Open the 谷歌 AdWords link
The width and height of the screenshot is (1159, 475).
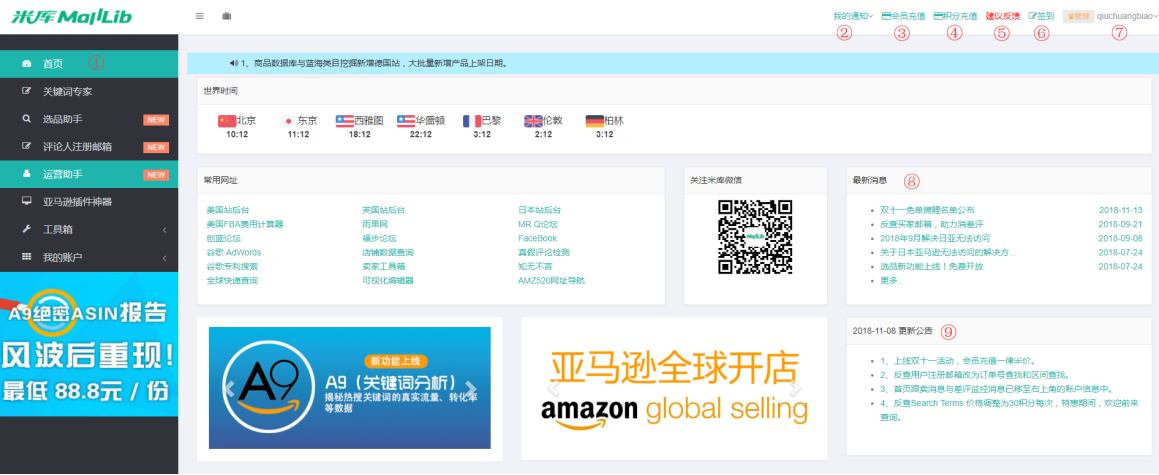pos(234,252)
